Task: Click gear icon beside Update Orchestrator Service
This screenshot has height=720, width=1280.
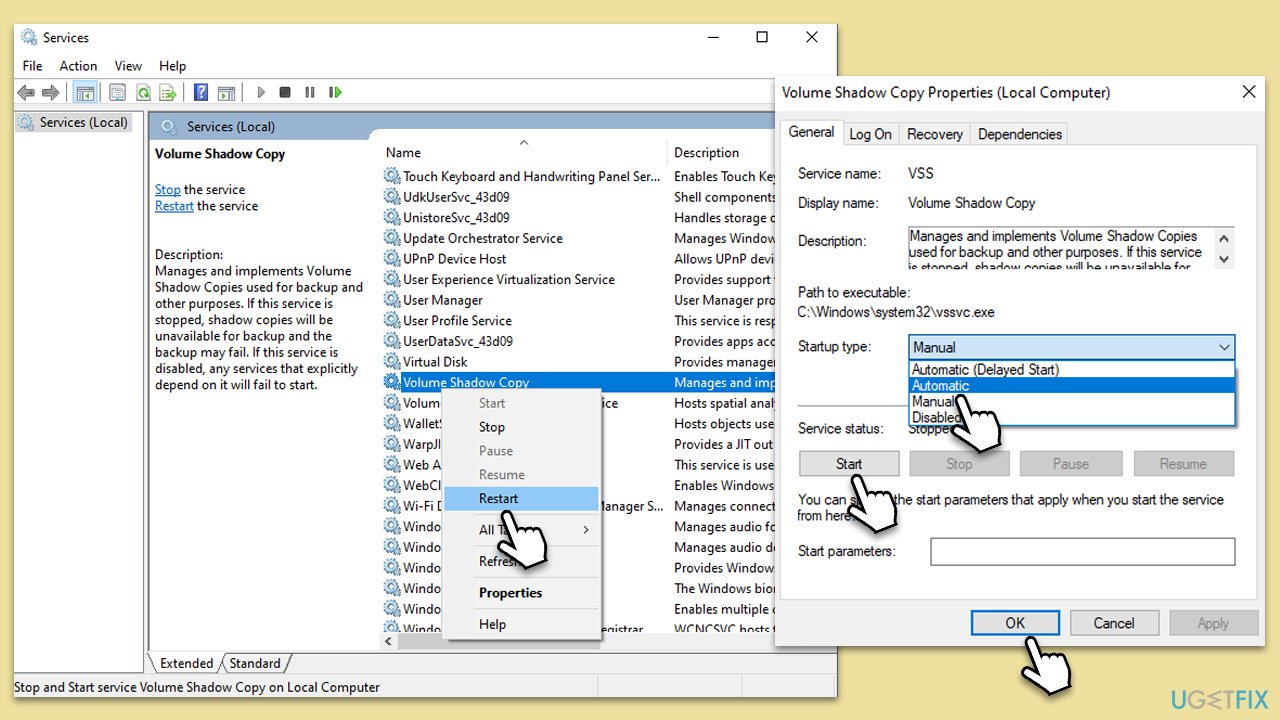Action: coord(392,238)
